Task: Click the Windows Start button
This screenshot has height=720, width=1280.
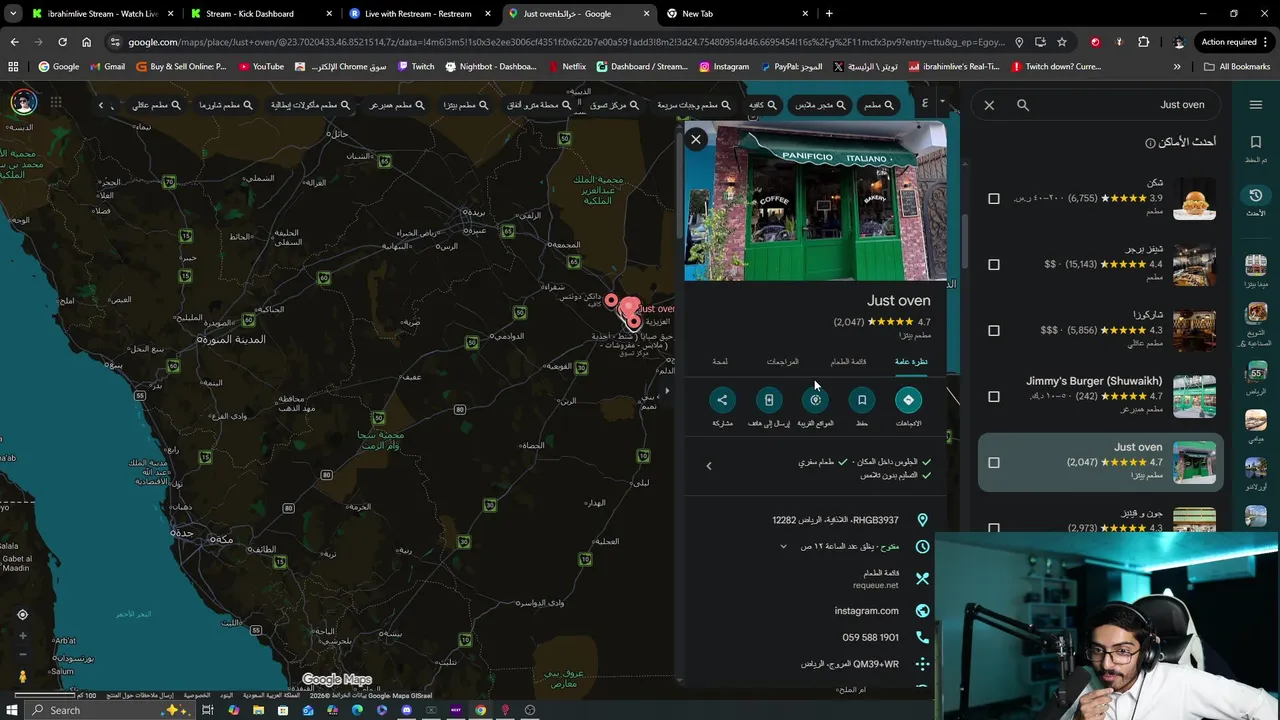Action: (11, 710)
